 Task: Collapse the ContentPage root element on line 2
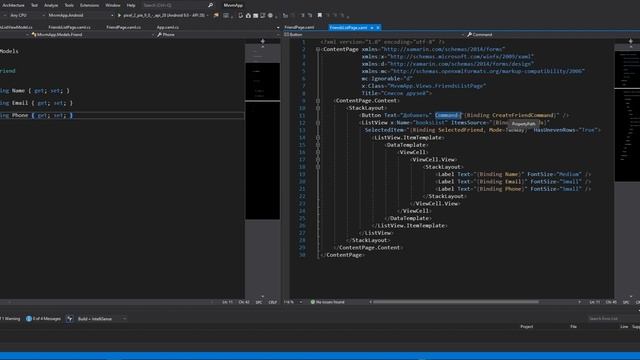[x=318, y=49]
